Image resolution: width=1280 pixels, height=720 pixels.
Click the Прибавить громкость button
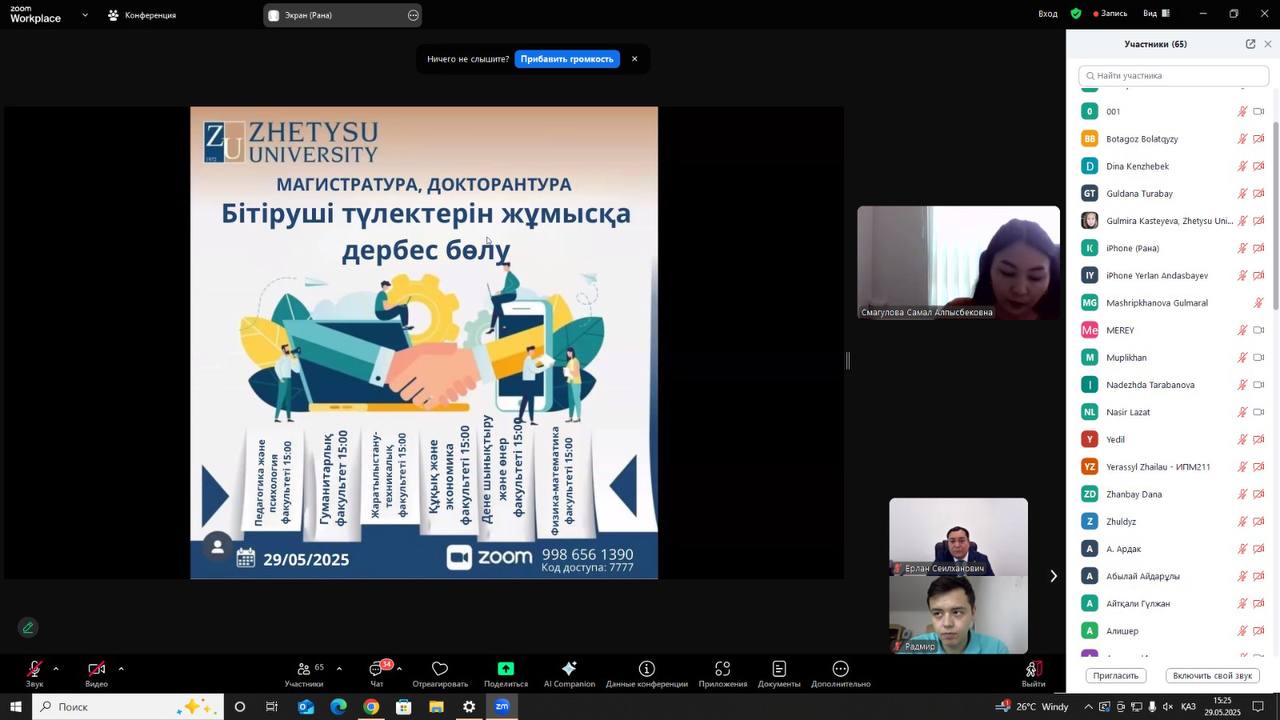tap(567, 59)
